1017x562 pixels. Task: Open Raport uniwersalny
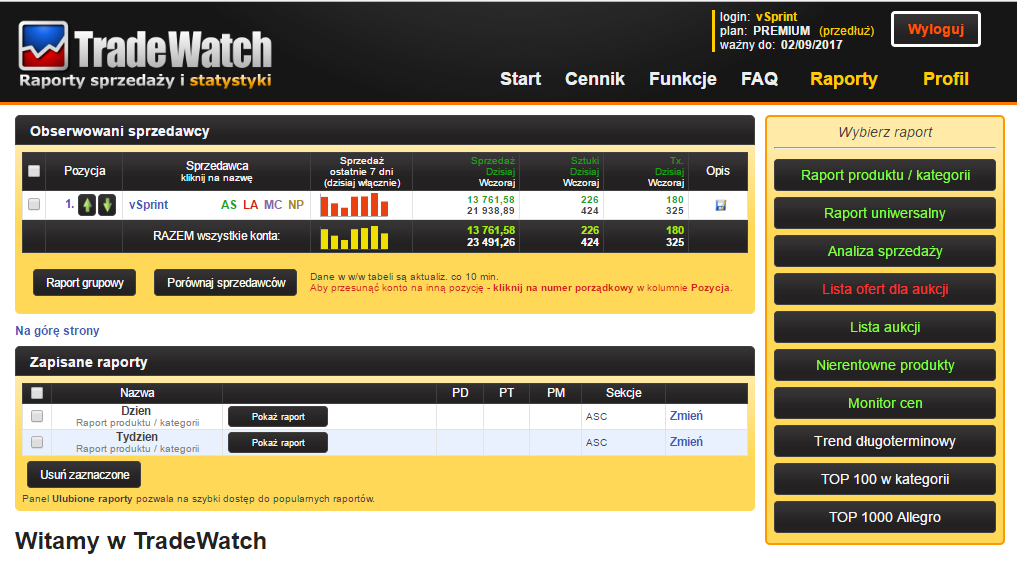pyautogui.click(x=885, y=214)
